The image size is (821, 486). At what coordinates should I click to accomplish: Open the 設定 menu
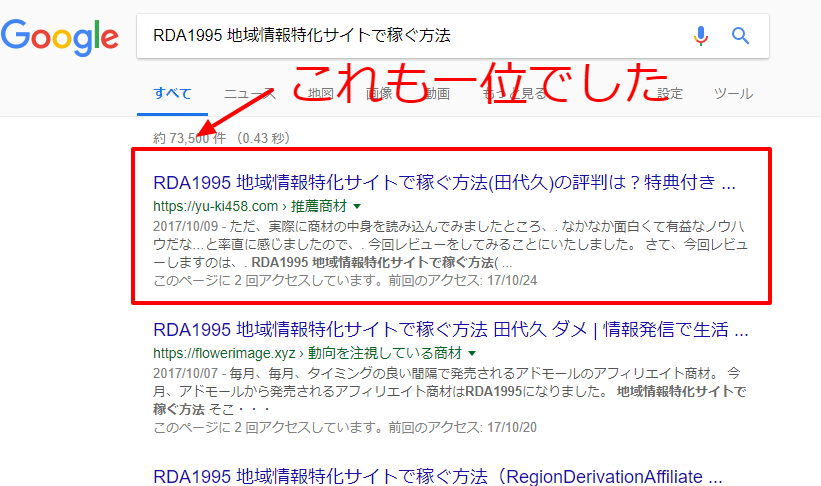point(670,94)
